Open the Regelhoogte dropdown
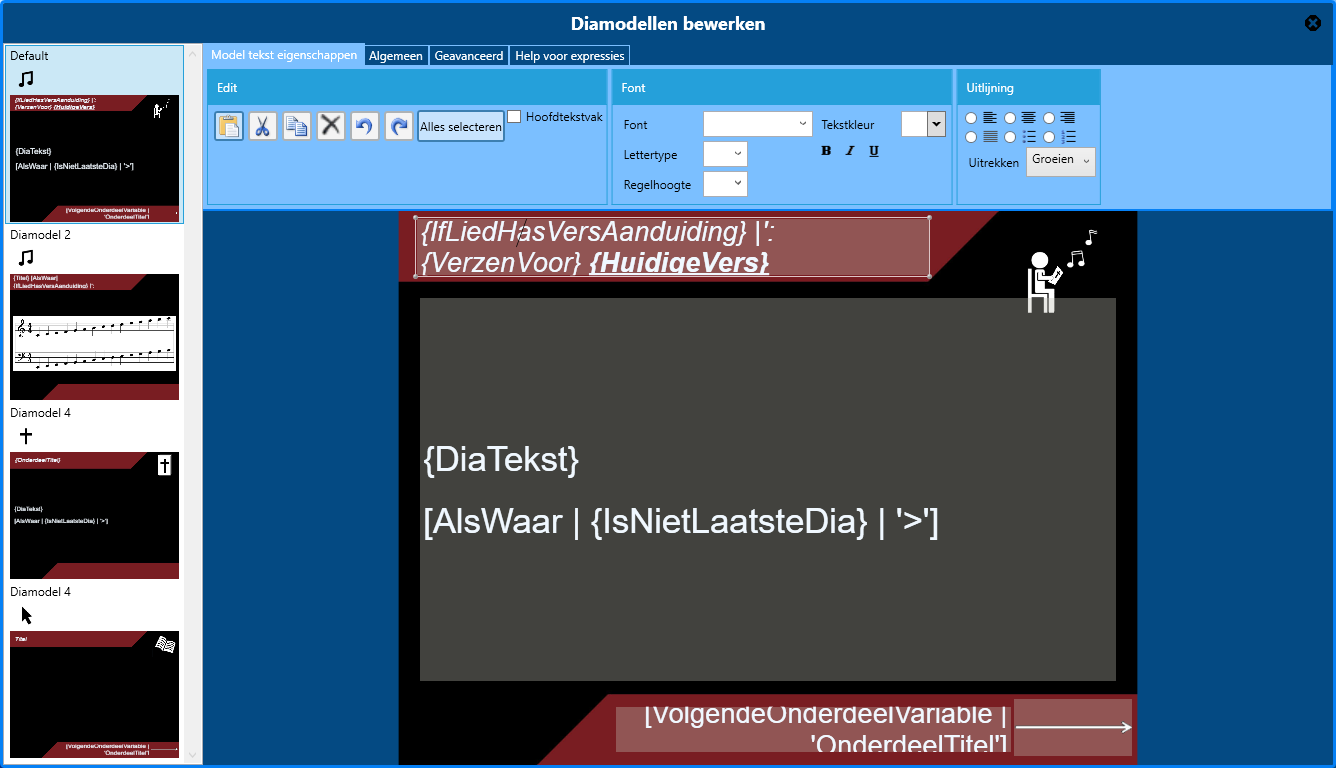1336x768 pixels. click(725, 184)
